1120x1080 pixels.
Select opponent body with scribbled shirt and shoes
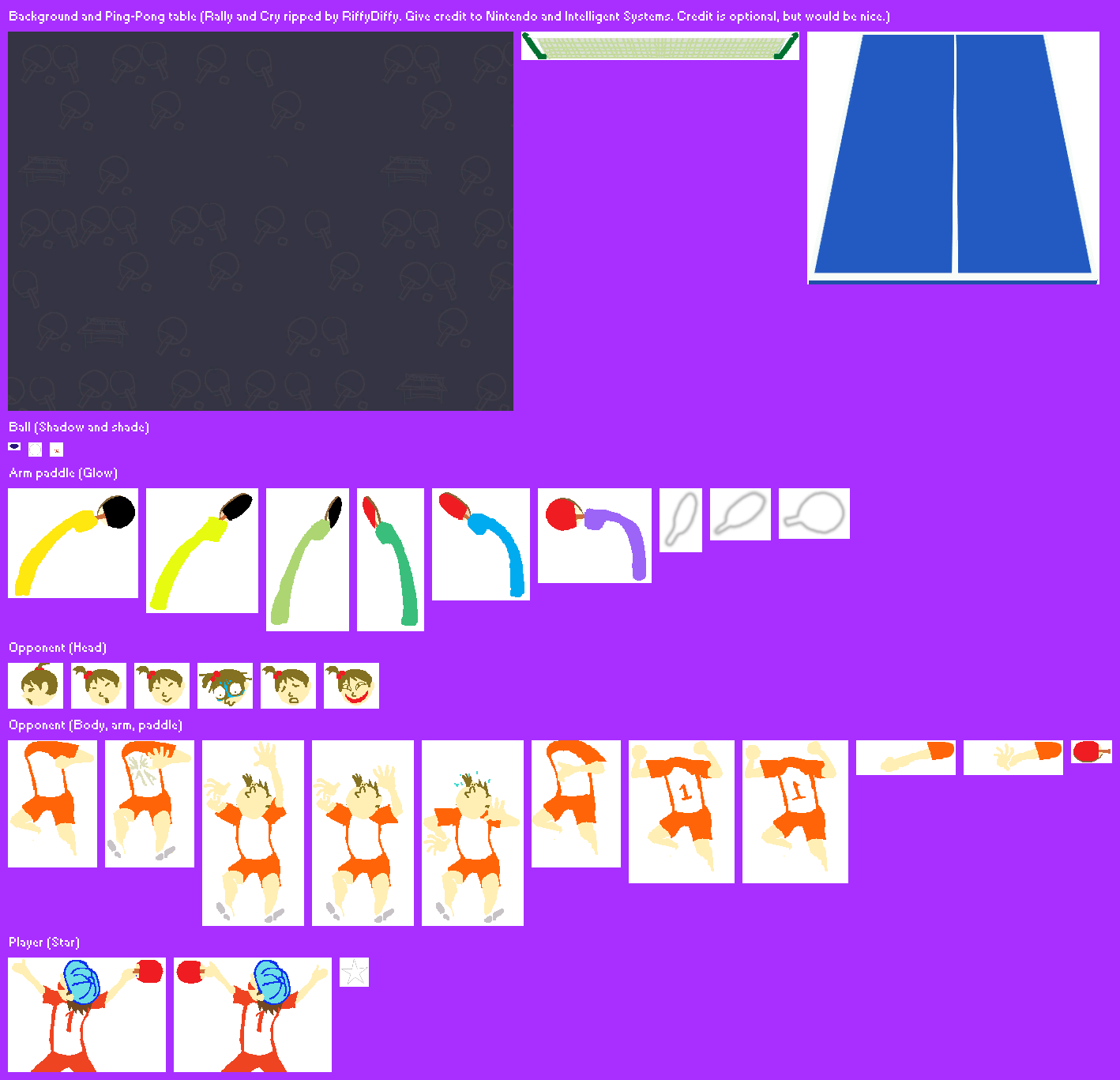(149, 803)
